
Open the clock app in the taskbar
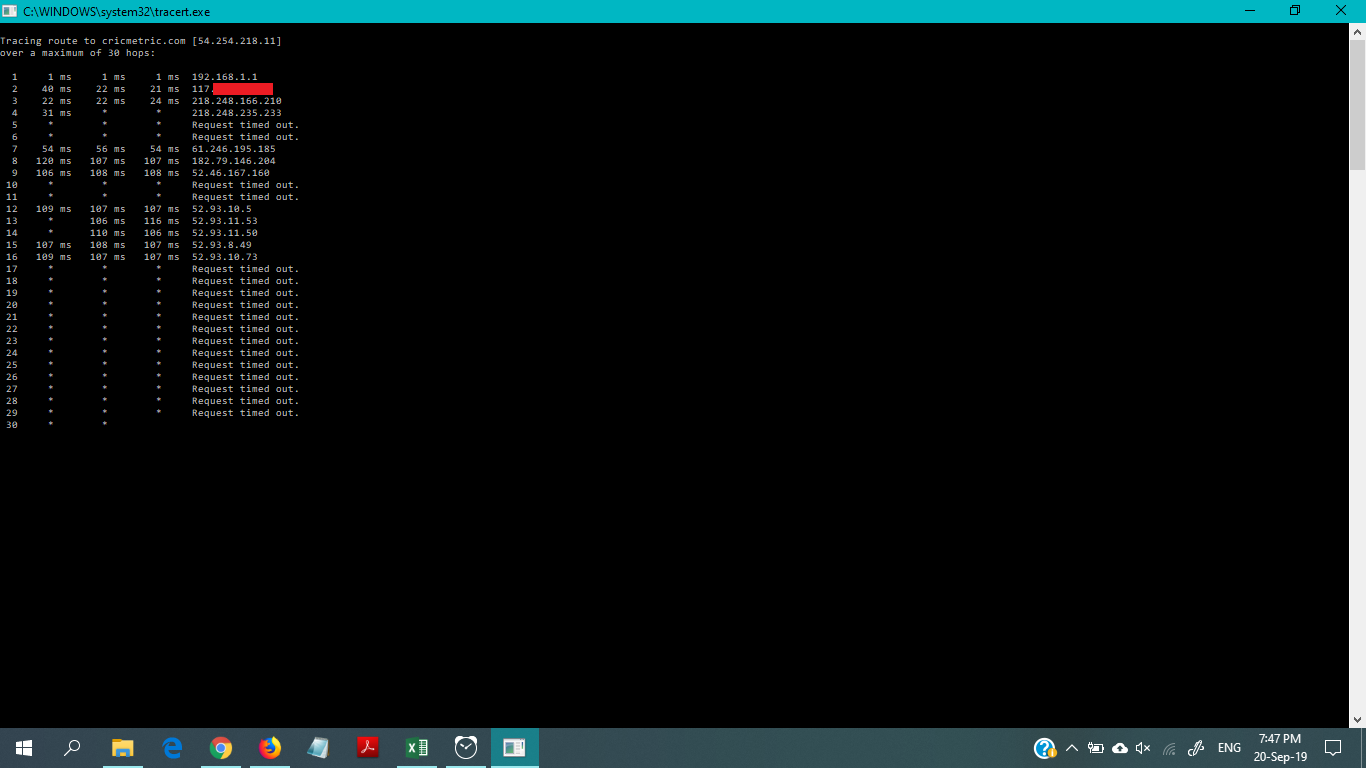pos(466,748)
